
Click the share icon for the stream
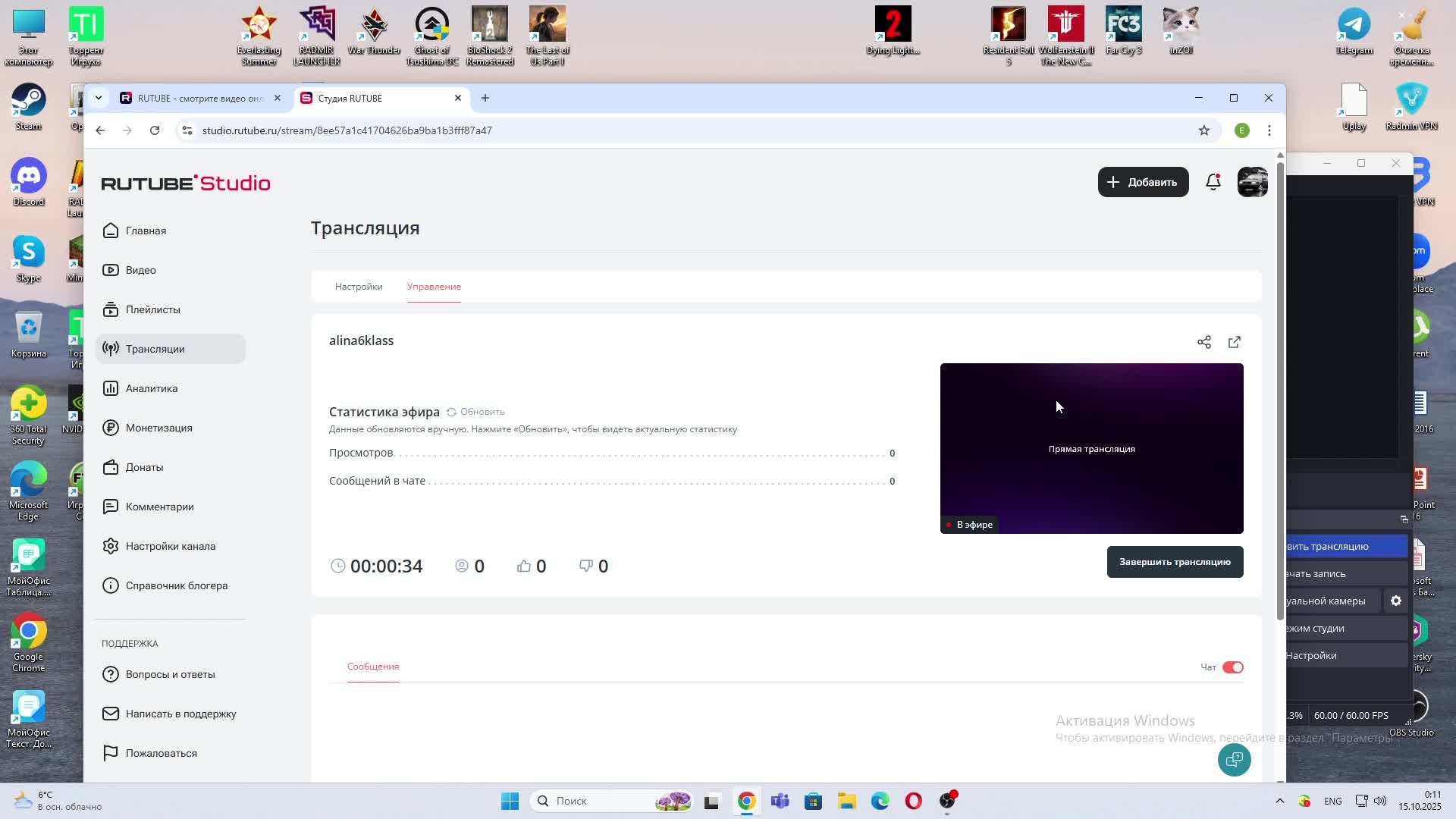tap(1203, 342)
